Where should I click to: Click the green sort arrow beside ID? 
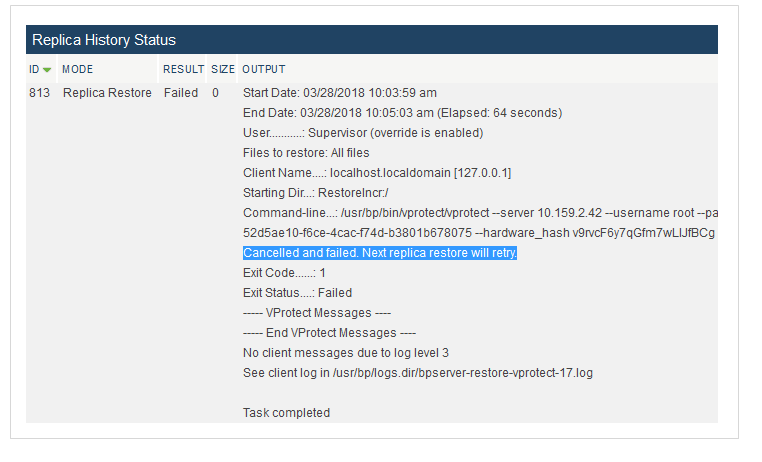point(47,70)
